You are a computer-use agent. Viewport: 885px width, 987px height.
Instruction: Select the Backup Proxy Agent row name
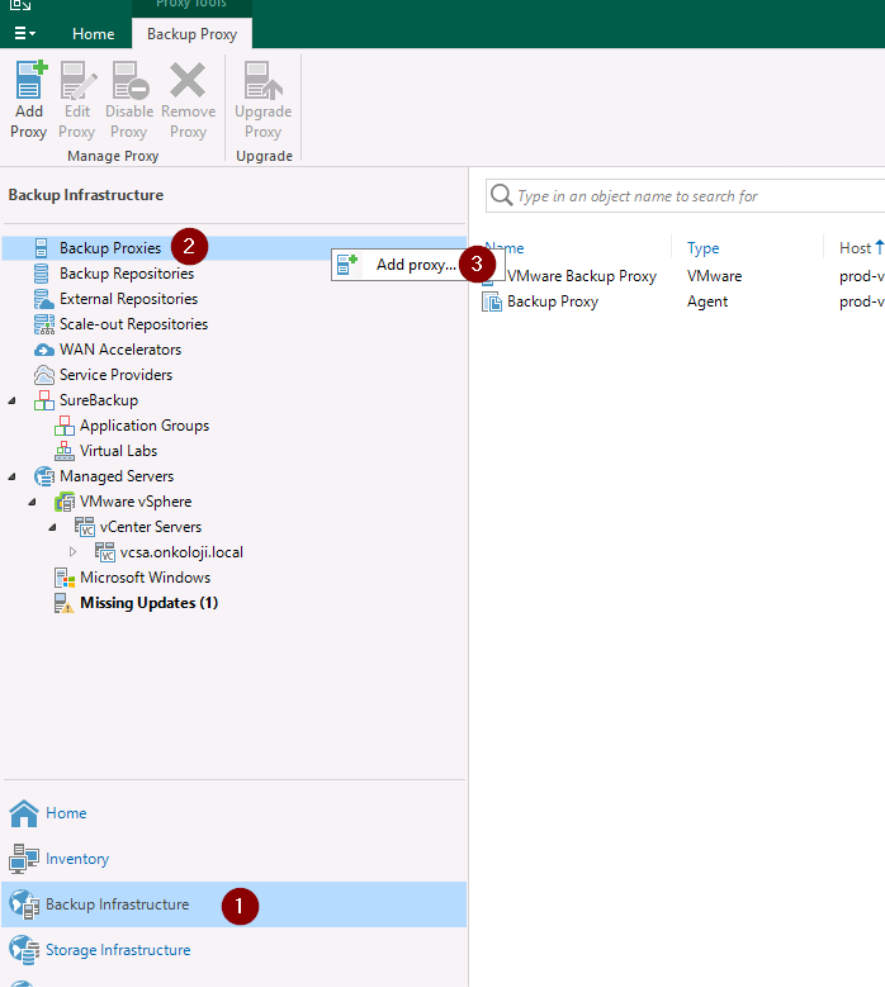[553, 302]
